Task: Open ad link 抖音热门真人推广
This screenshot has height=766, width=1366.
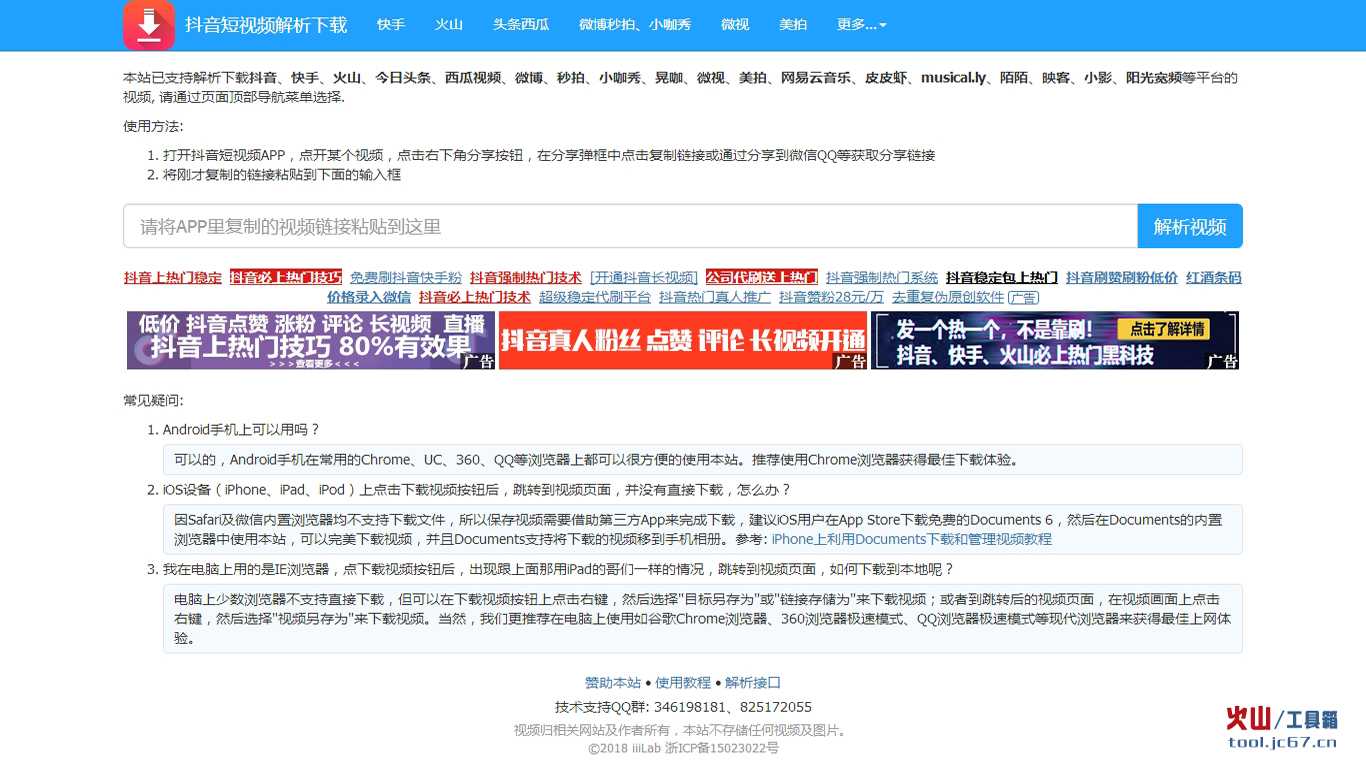Action: point(715,297)
